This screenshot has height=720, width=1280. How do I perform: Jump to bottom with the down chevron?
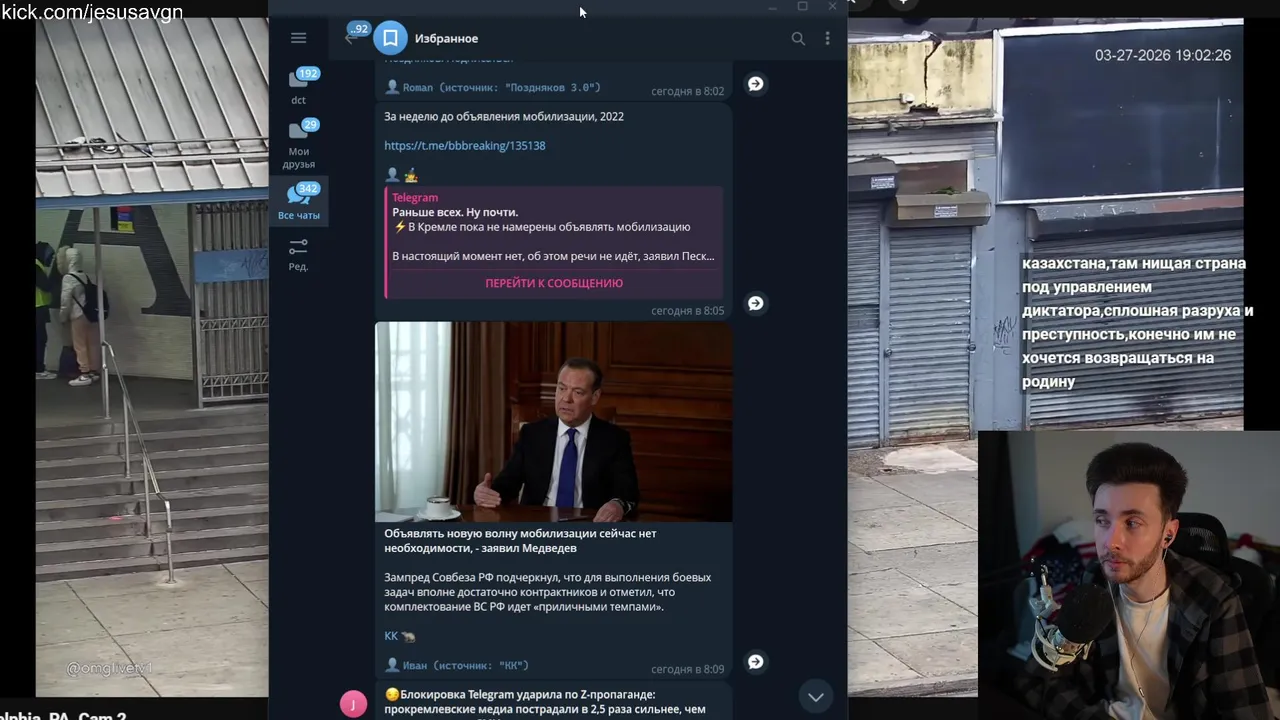click(816, 697)
